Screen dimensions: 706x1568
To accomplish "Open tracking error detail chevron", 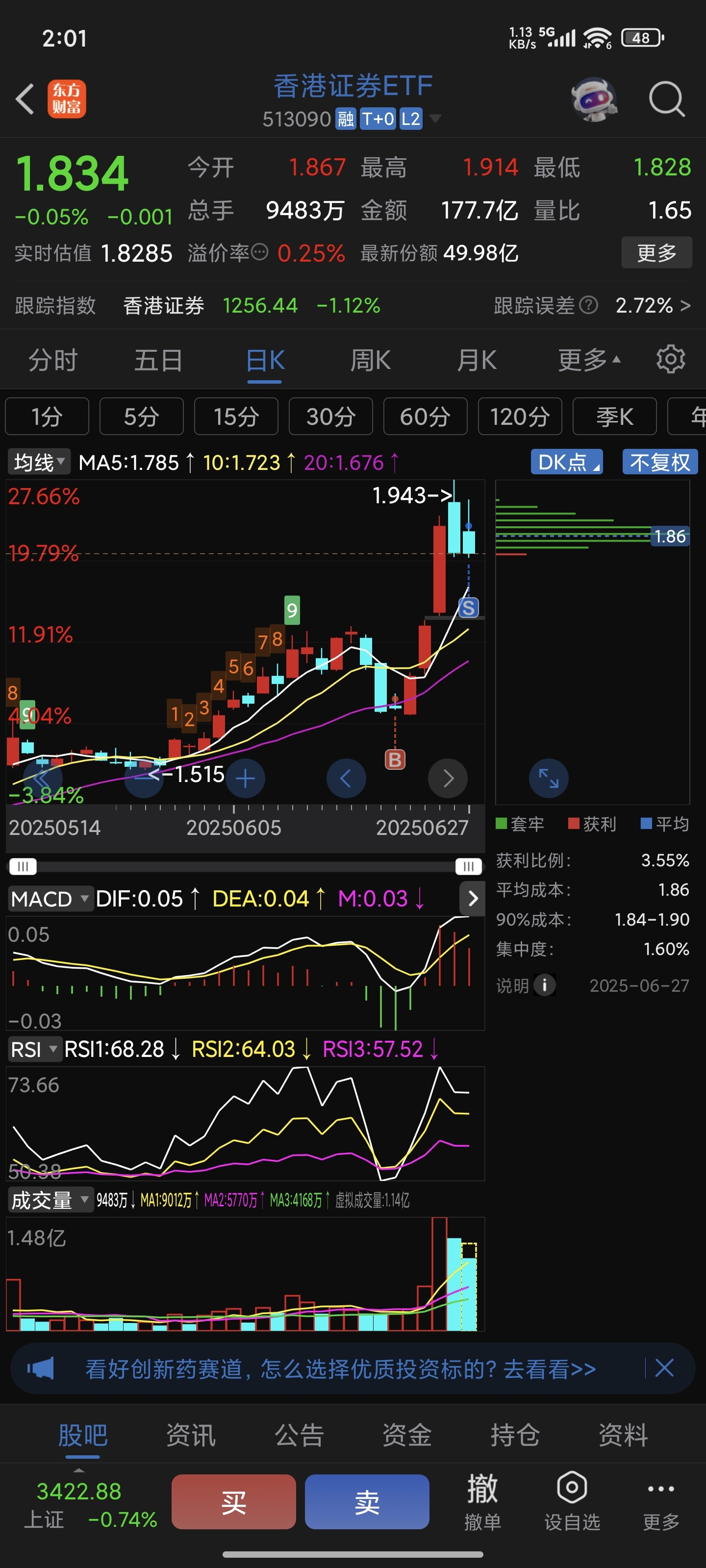I will 685,305.
